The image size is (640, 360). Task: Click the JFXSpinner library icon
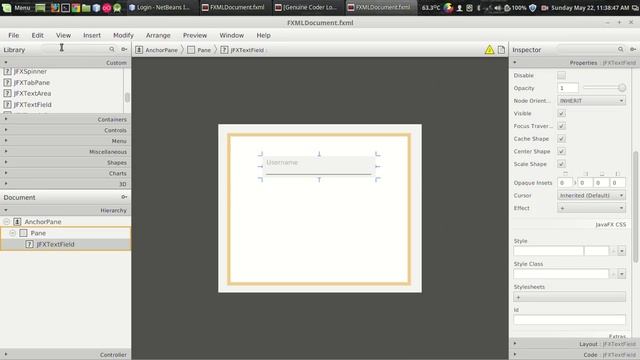click(x=7, y=71)
